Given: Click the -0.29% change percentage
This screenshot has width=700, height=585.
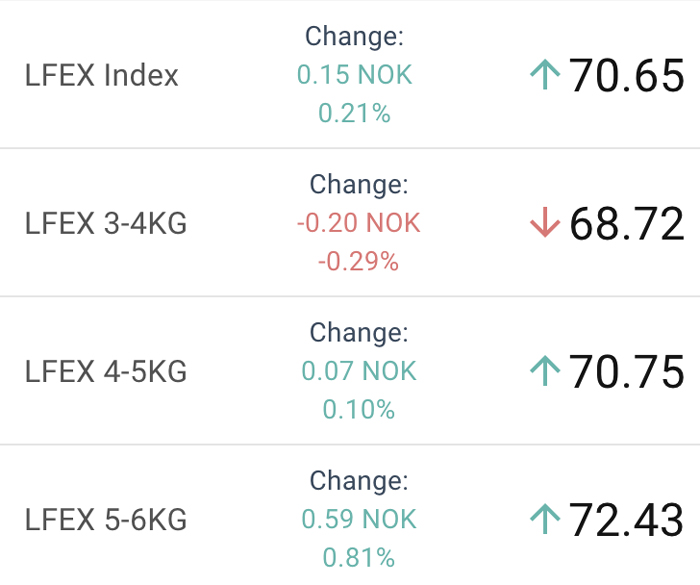Looking at the screenshot, I should (358, 261).
